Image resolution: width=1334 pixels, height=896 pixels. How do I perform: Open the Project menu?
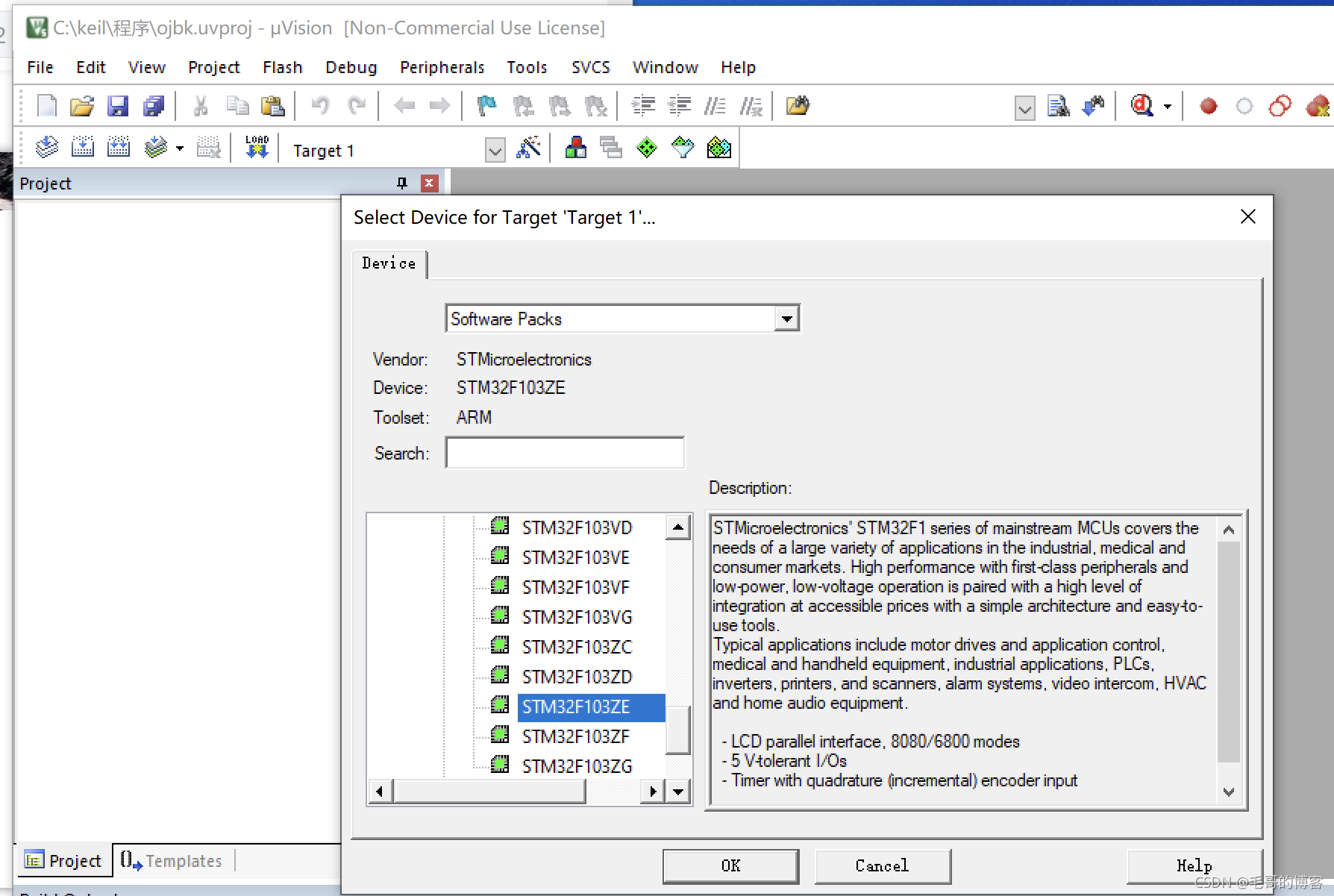(213, 67)
